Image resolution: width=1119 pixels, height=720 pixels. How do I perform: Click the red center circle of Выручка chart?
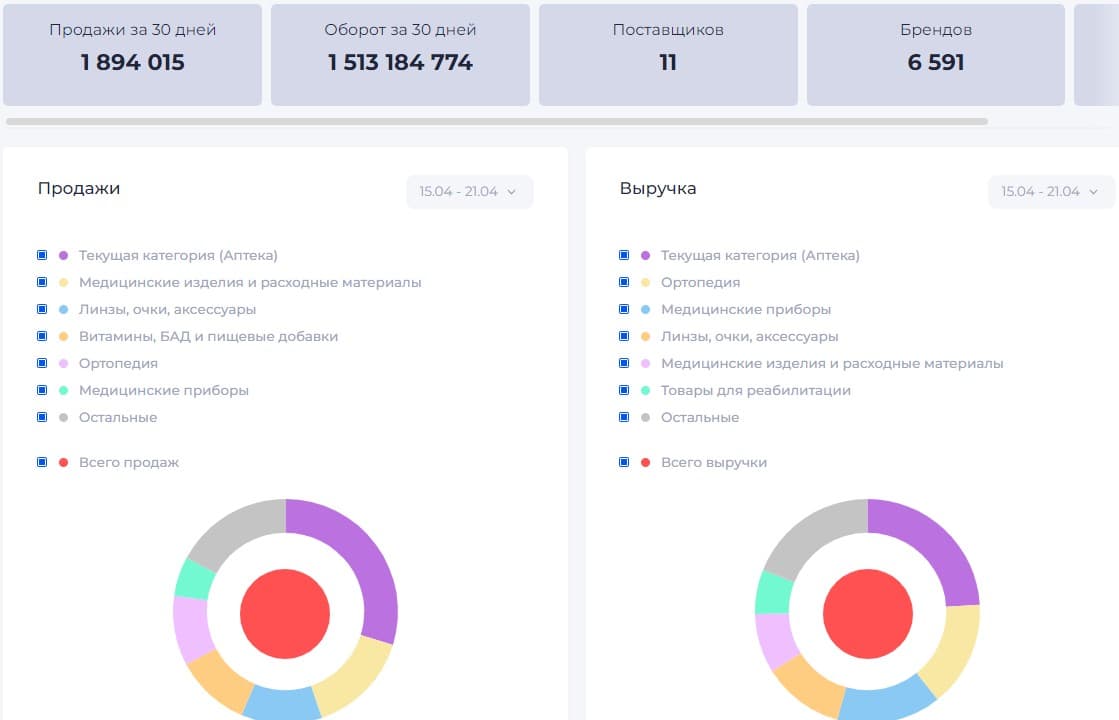868,614
